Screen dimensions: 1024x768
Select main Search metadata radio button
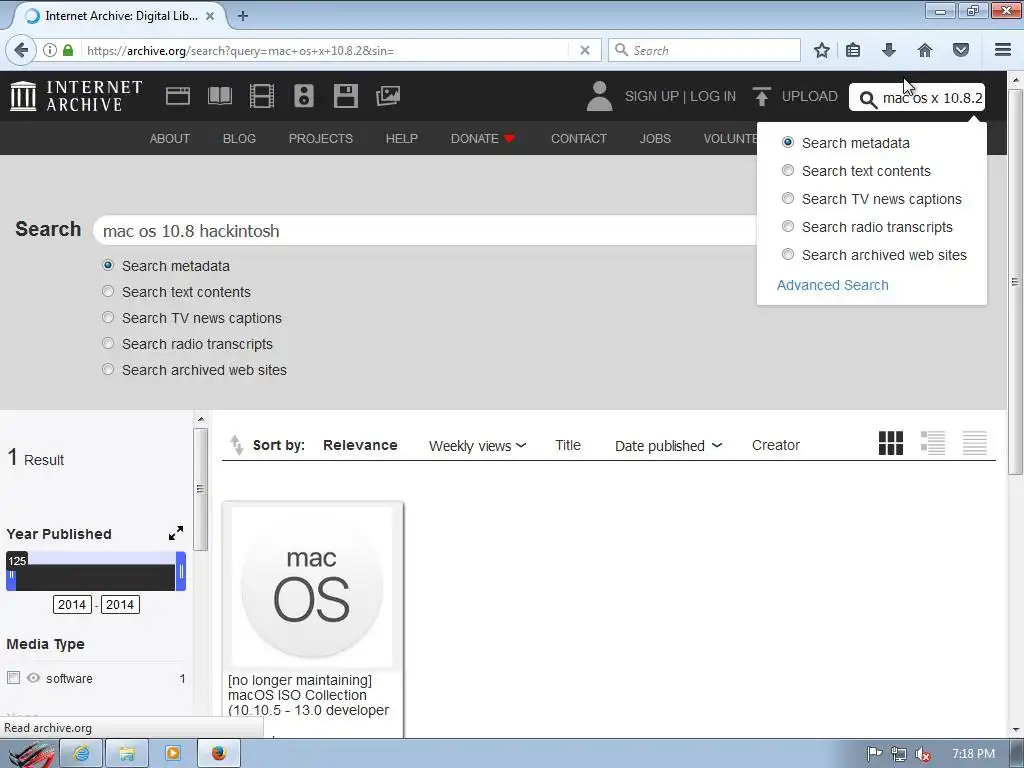pos(108,265)
